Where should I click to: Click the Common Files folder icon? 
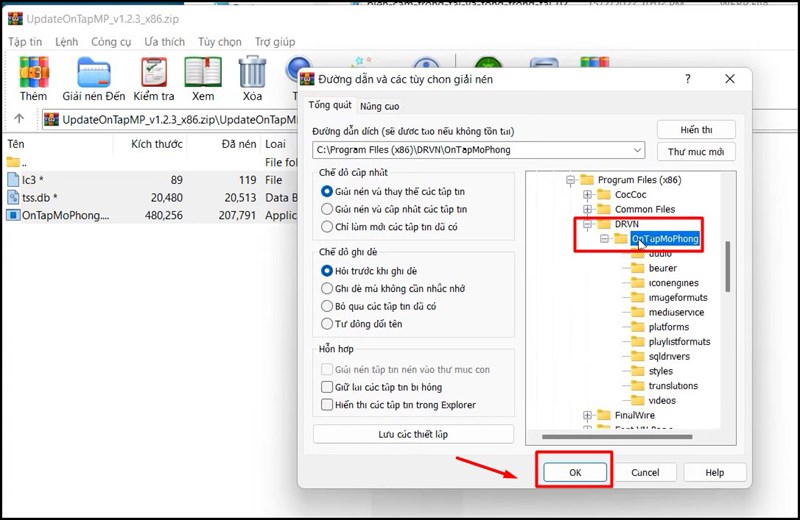(x=603, y=209)
